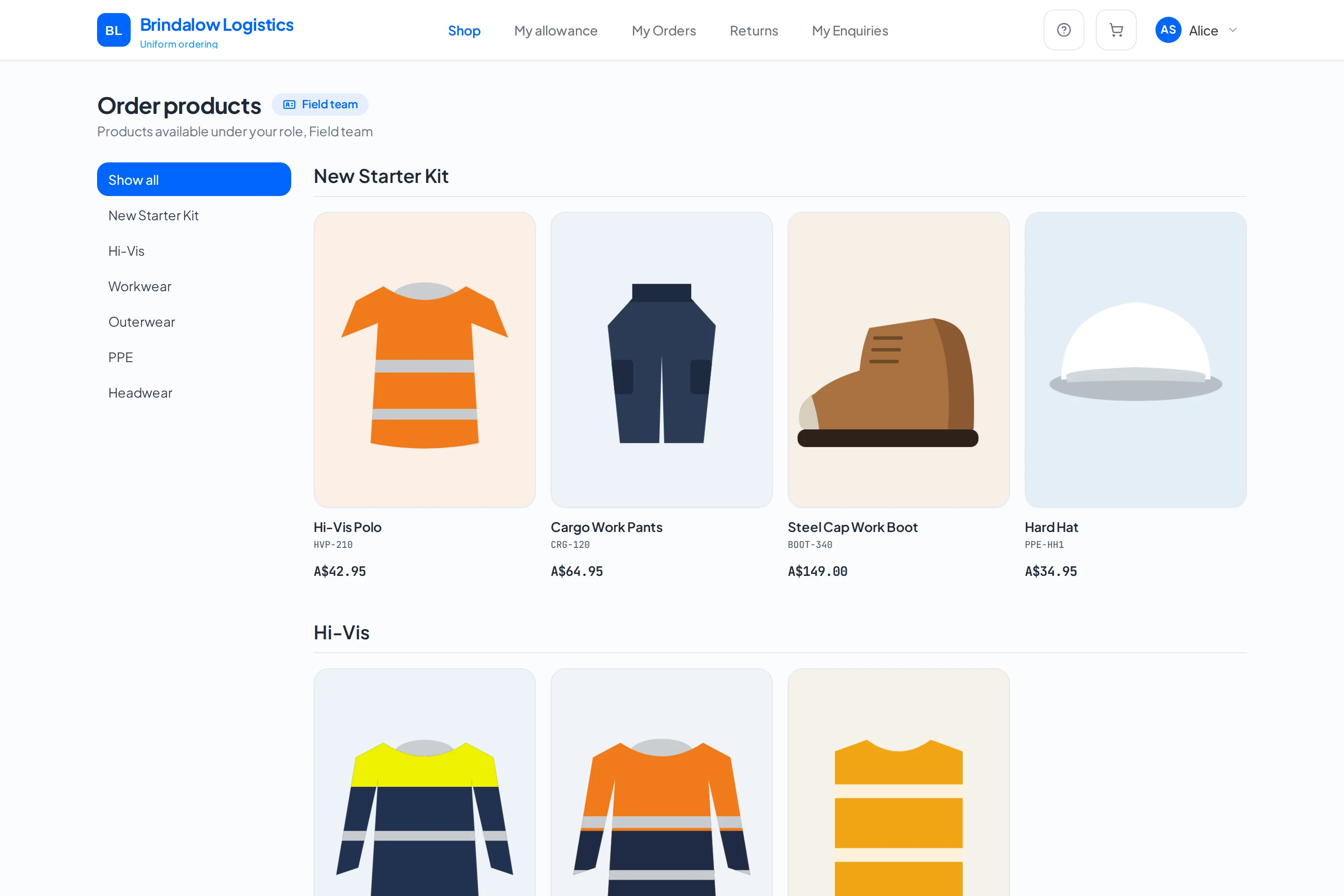Open the Returns page
The image size is (1344, 896).
coord(754,30)
